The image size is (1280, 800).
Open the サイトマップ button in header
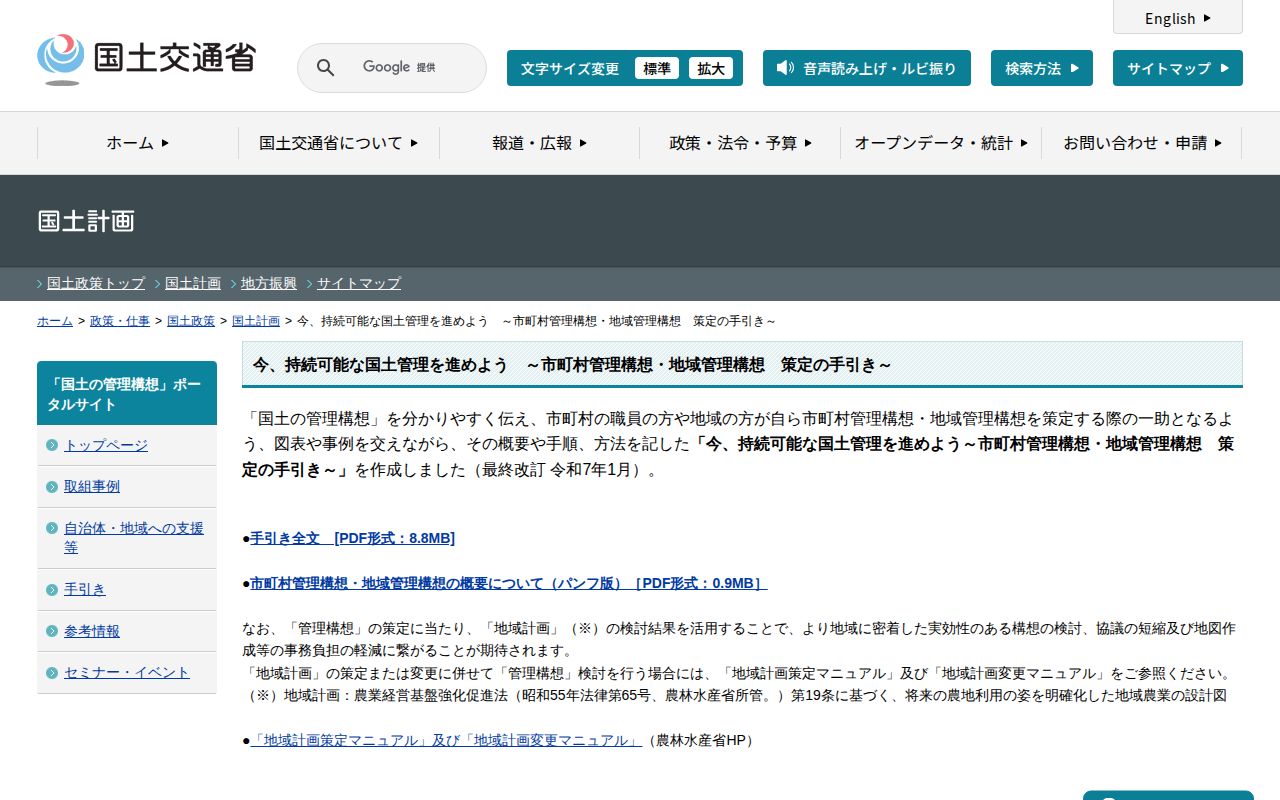point(1177,68)
